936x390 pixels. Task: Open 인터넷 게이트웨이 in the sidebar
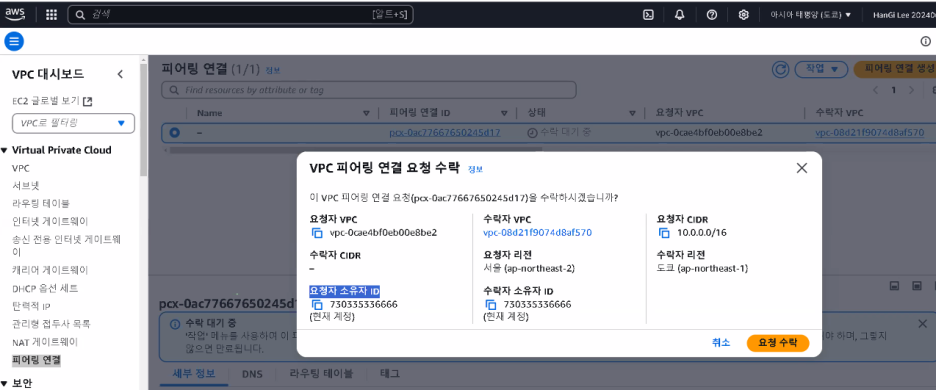(50, 221)
